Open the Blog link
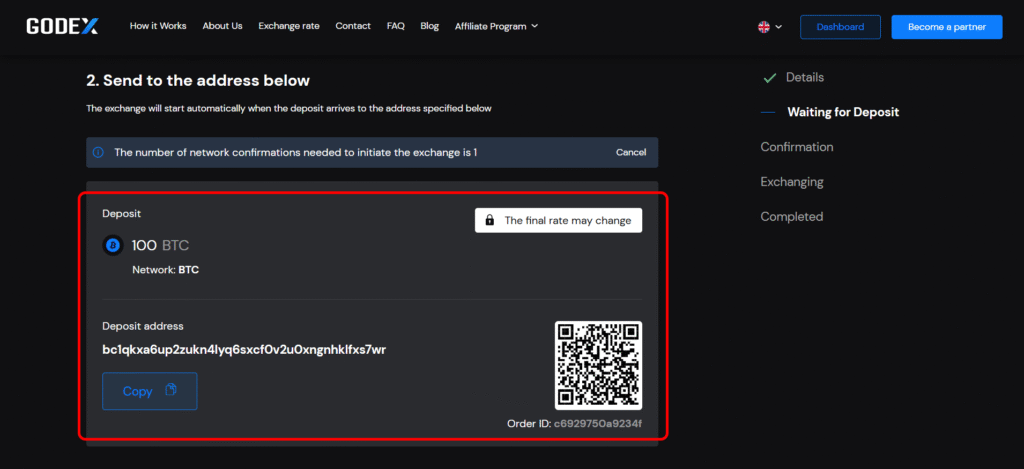This screenshot has height=469, width=1024. (430, 26)
